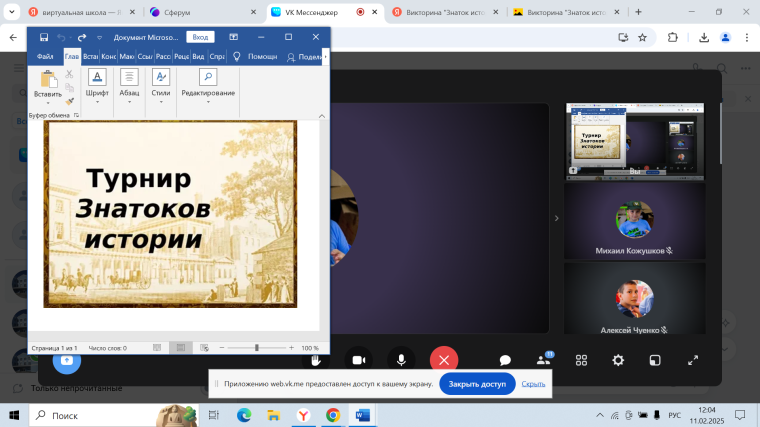Select Алексей Чуенко participant tile
The image size is (760, 427).
coord(635,298)
